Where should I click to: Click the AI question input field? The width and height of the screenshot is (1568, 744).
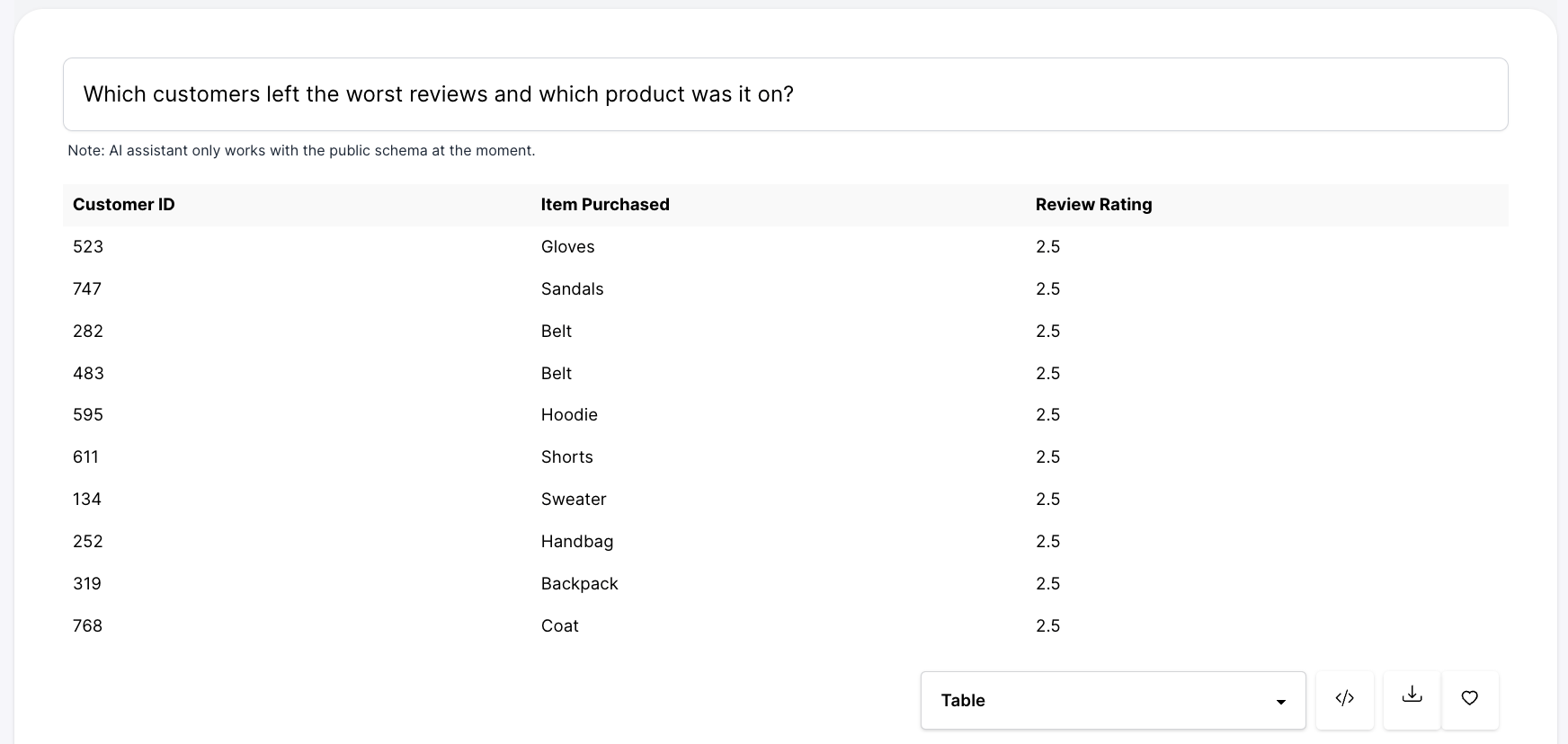tap(785, 94)
